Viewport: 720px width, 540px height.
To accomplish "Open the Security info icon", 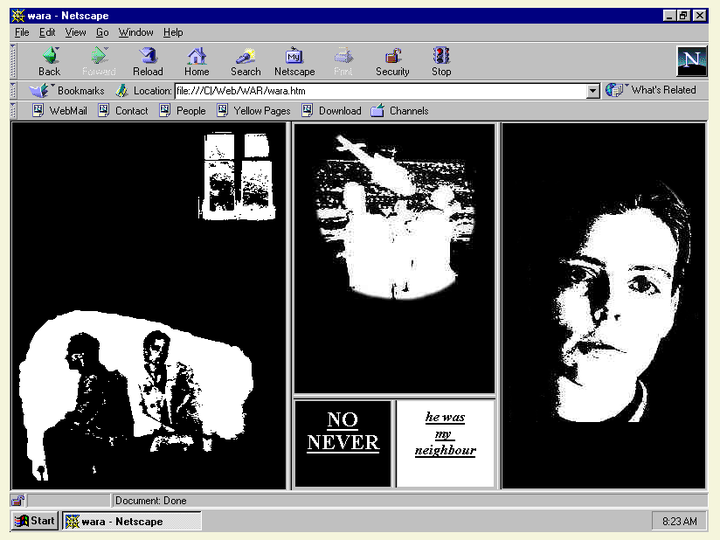I will click(392, 61).
